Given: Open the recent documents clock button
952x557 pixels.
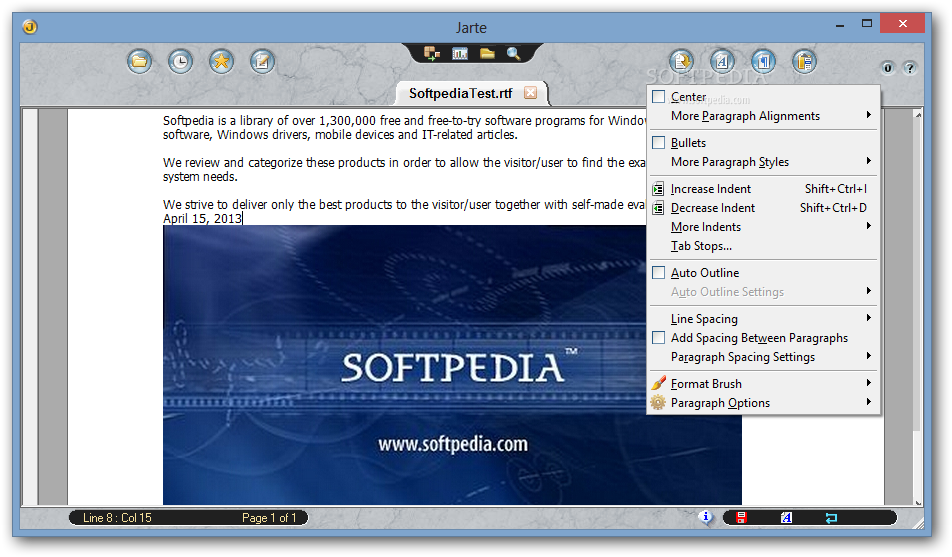Looking at the screenshot, I should [x=180, y=61].
